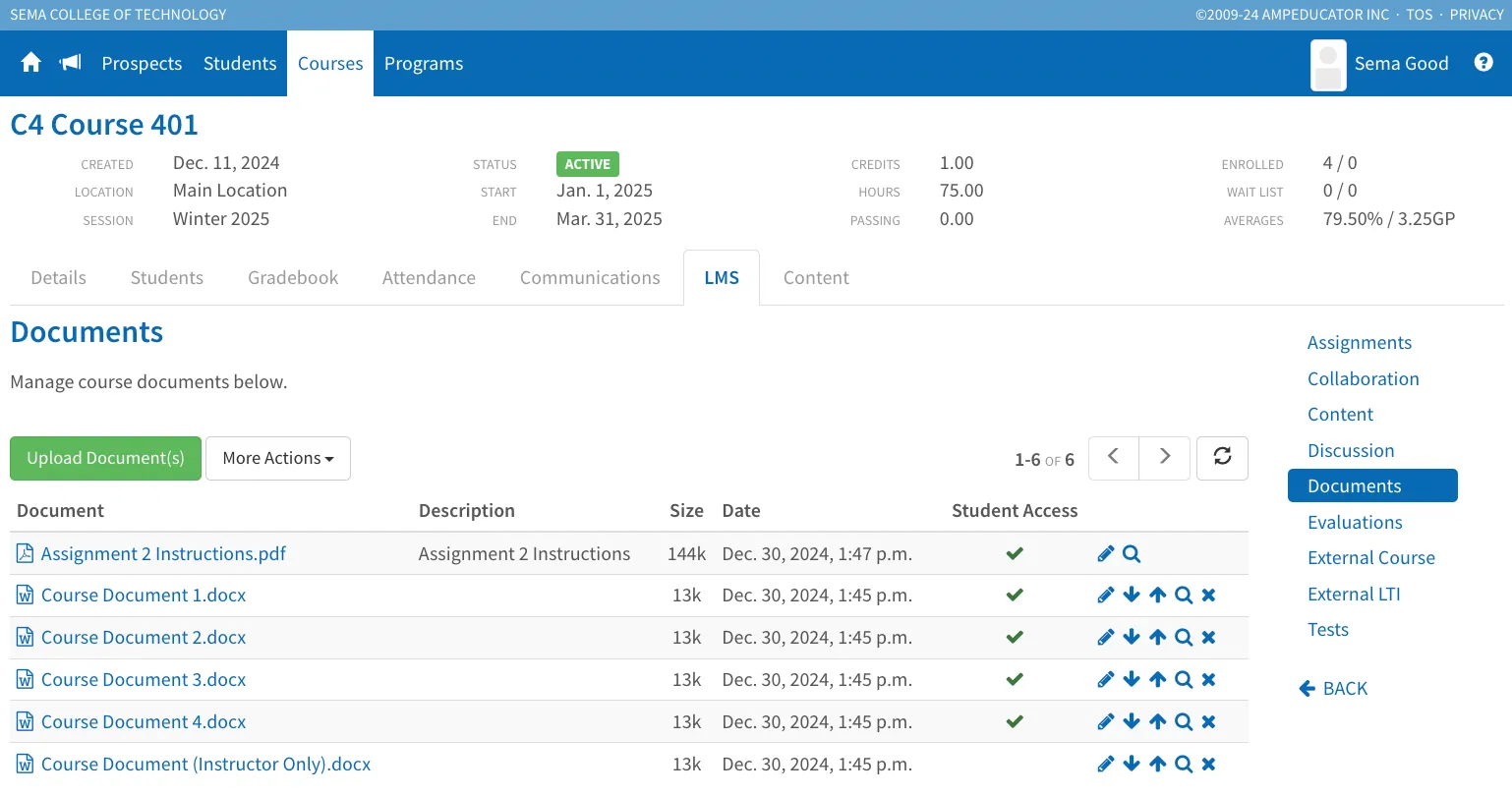Delete Course Document 3.docx with X icon
Screen dimensions: 1512x796
coord(1209,679)
